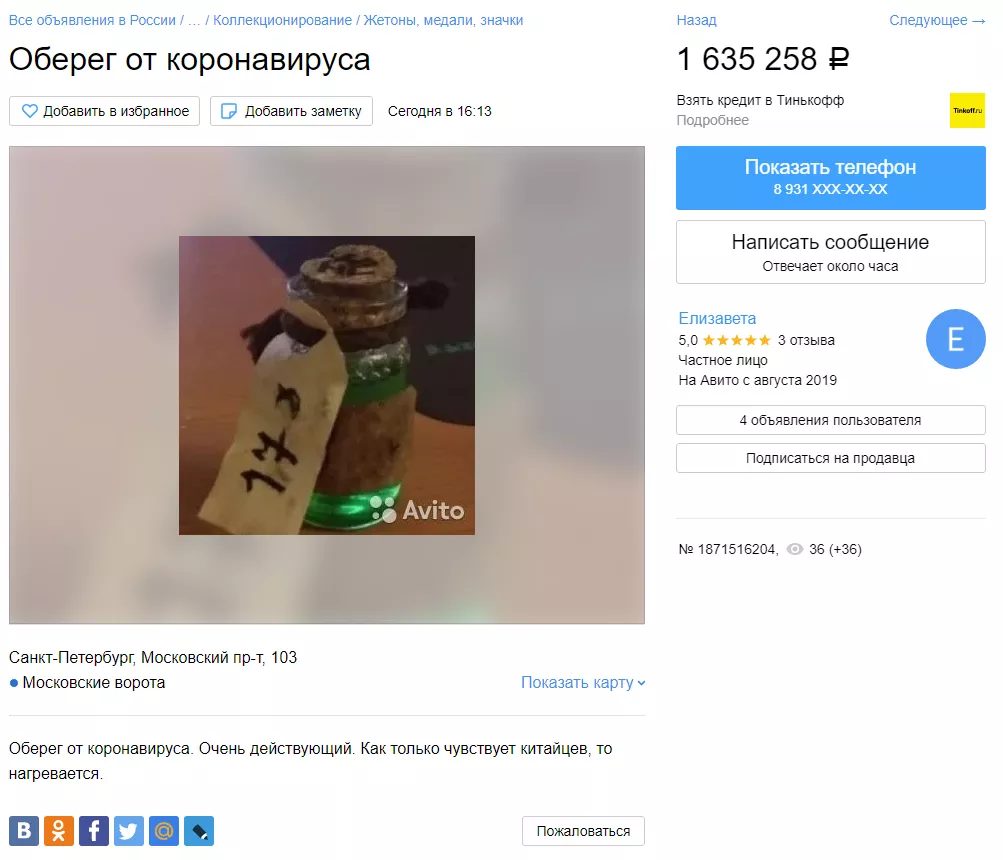Click Показать телефон button

pos(830,178)
